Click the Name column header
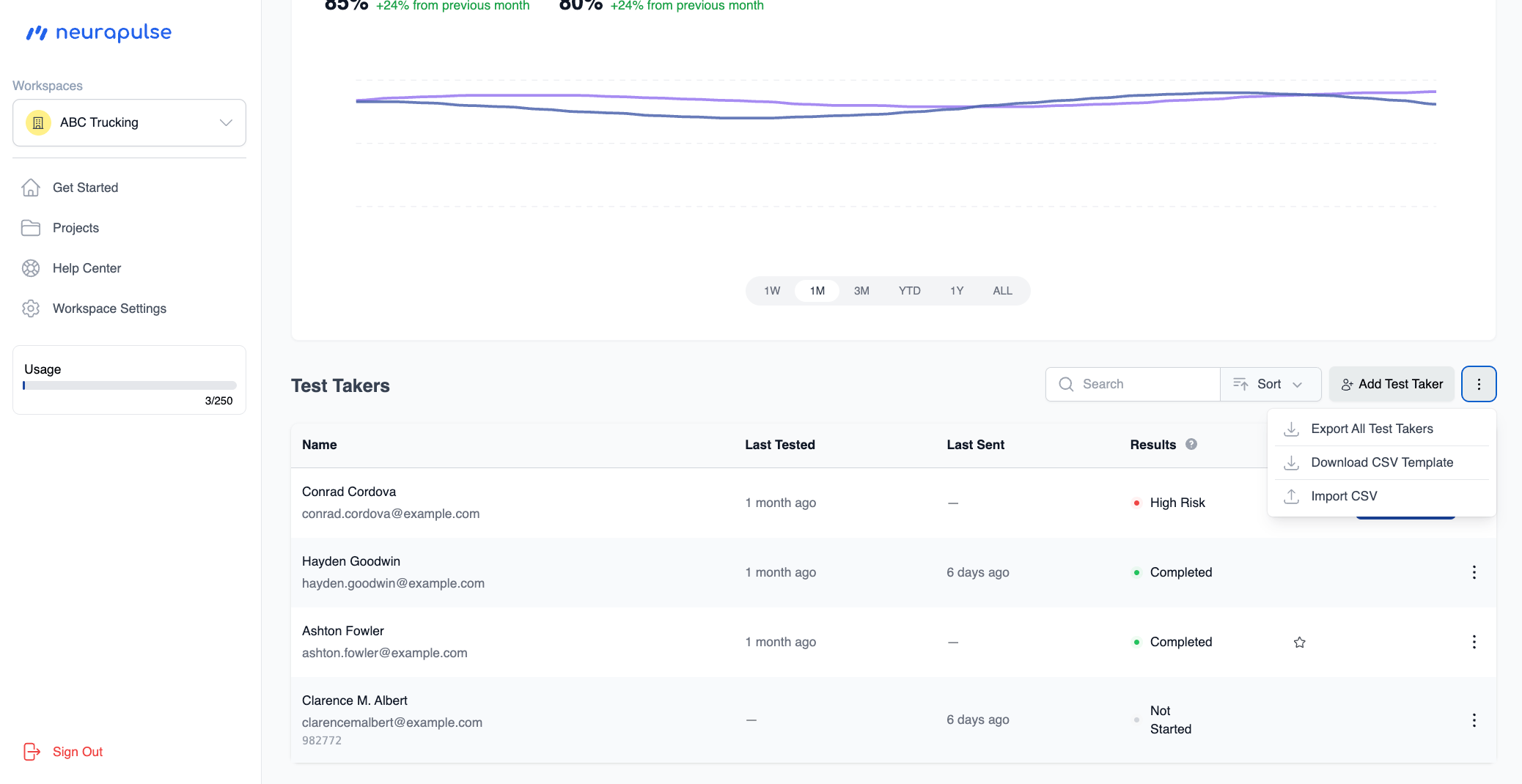 pos(320,445)
